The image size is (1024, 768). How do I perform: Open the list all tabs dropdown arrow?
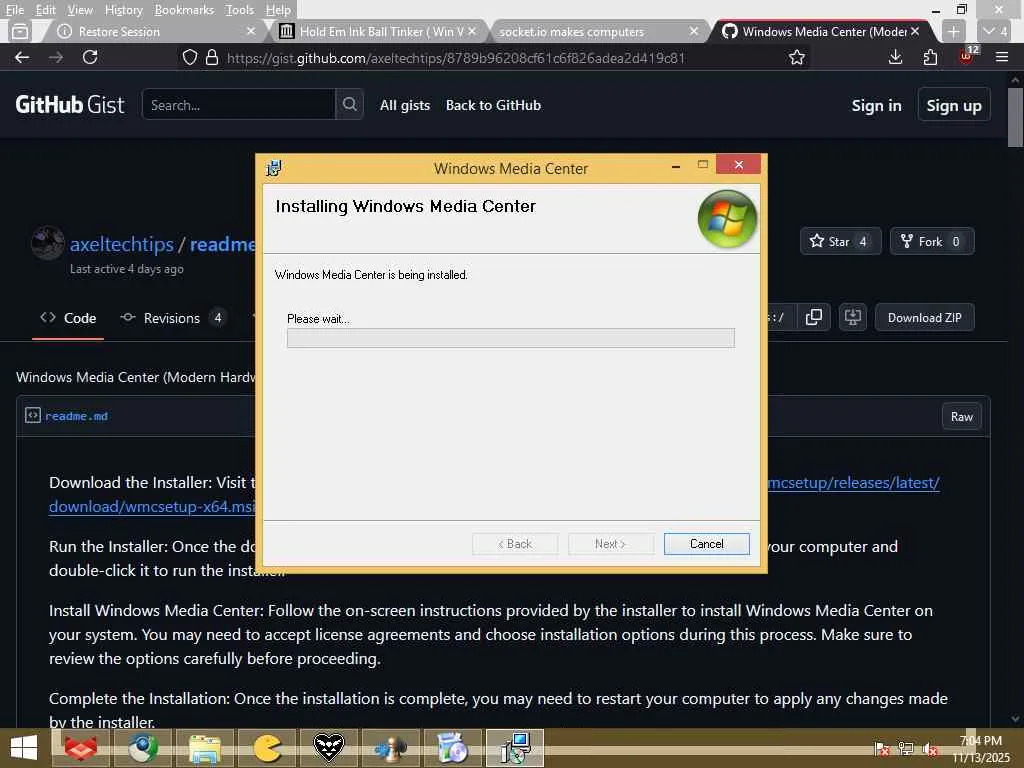pos(995,31)
